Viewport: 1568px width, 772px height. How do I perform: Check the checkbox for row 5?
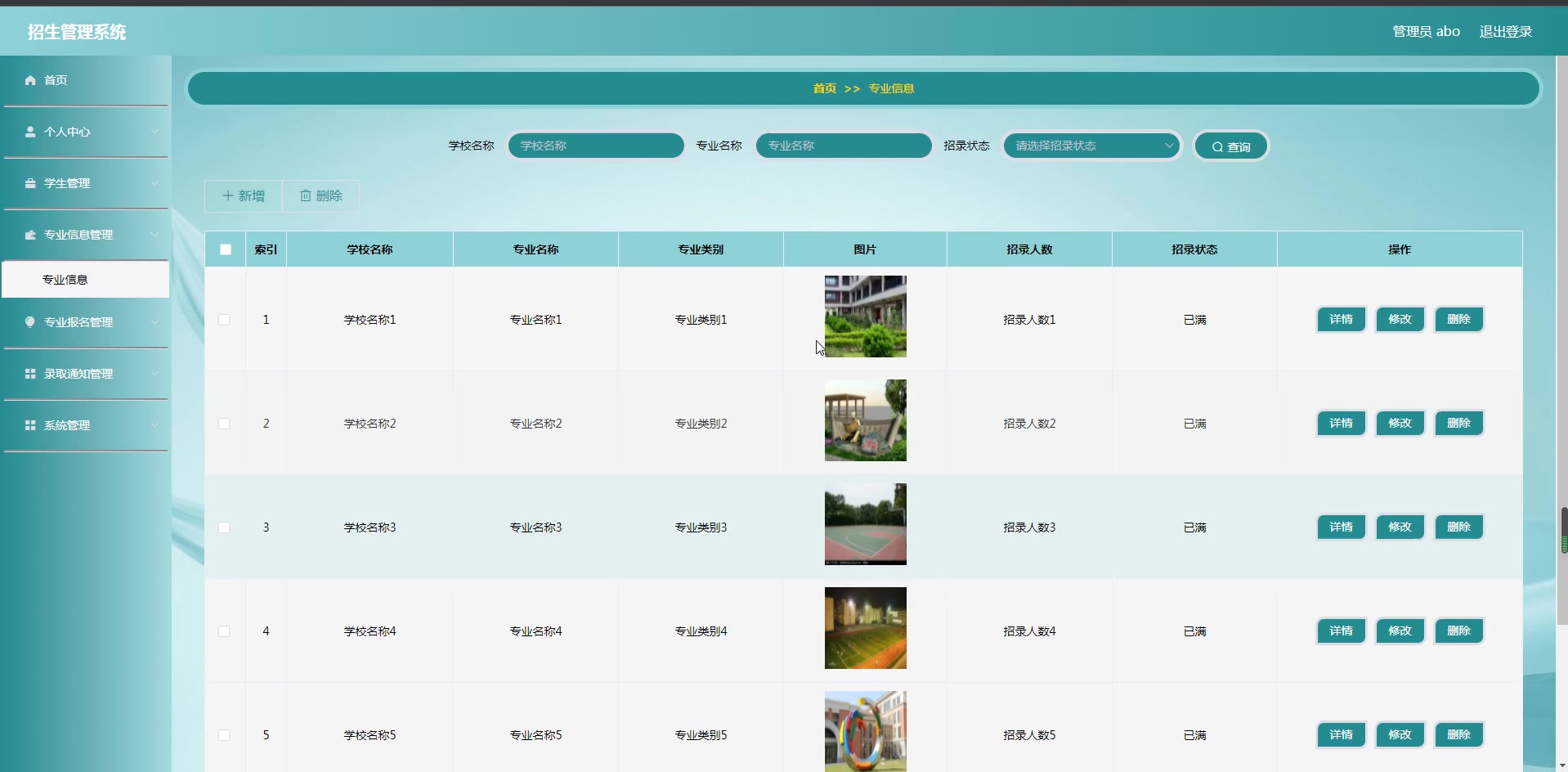point(224,735)
